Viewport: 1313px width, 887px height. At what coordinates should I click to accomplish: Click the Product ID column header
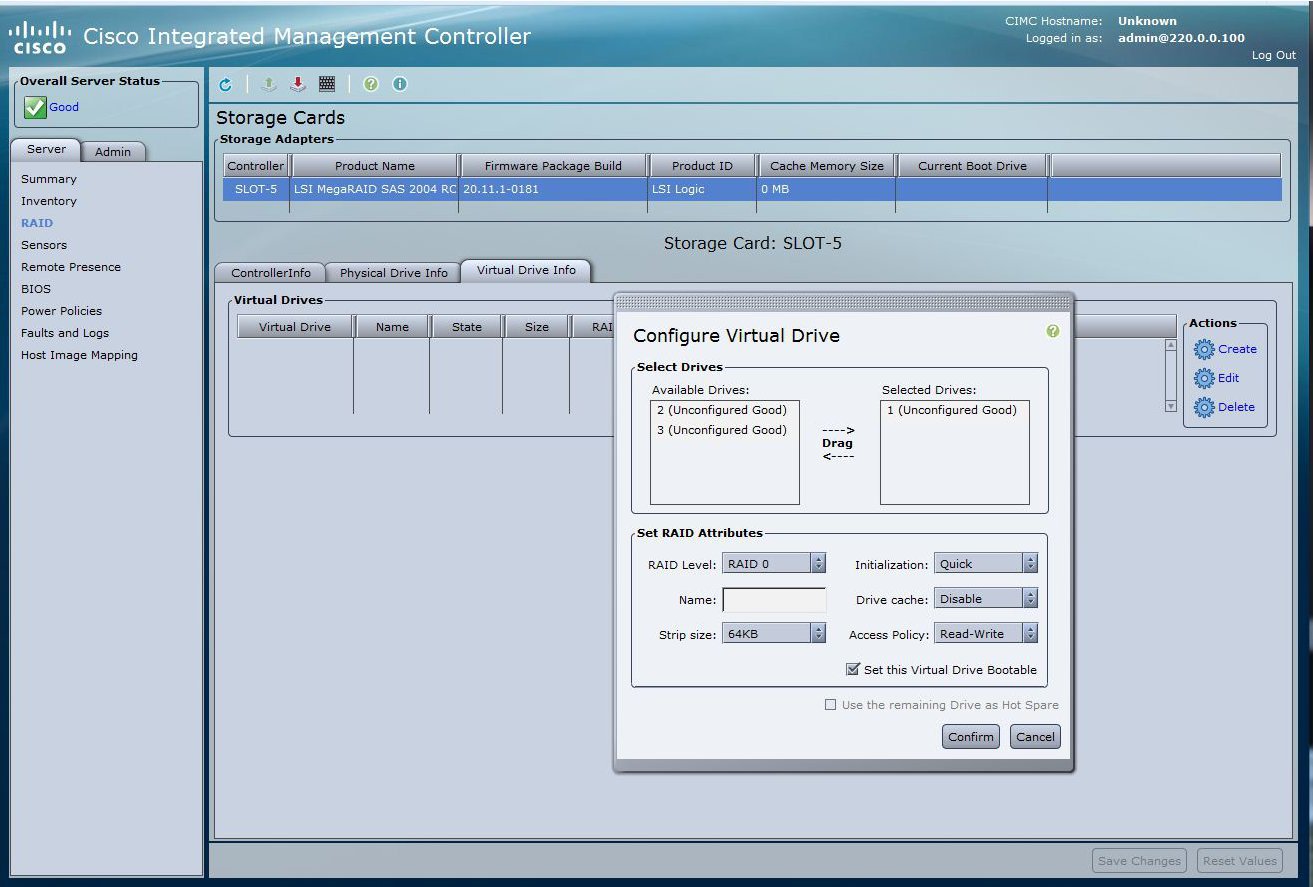(x=701, y=166)
